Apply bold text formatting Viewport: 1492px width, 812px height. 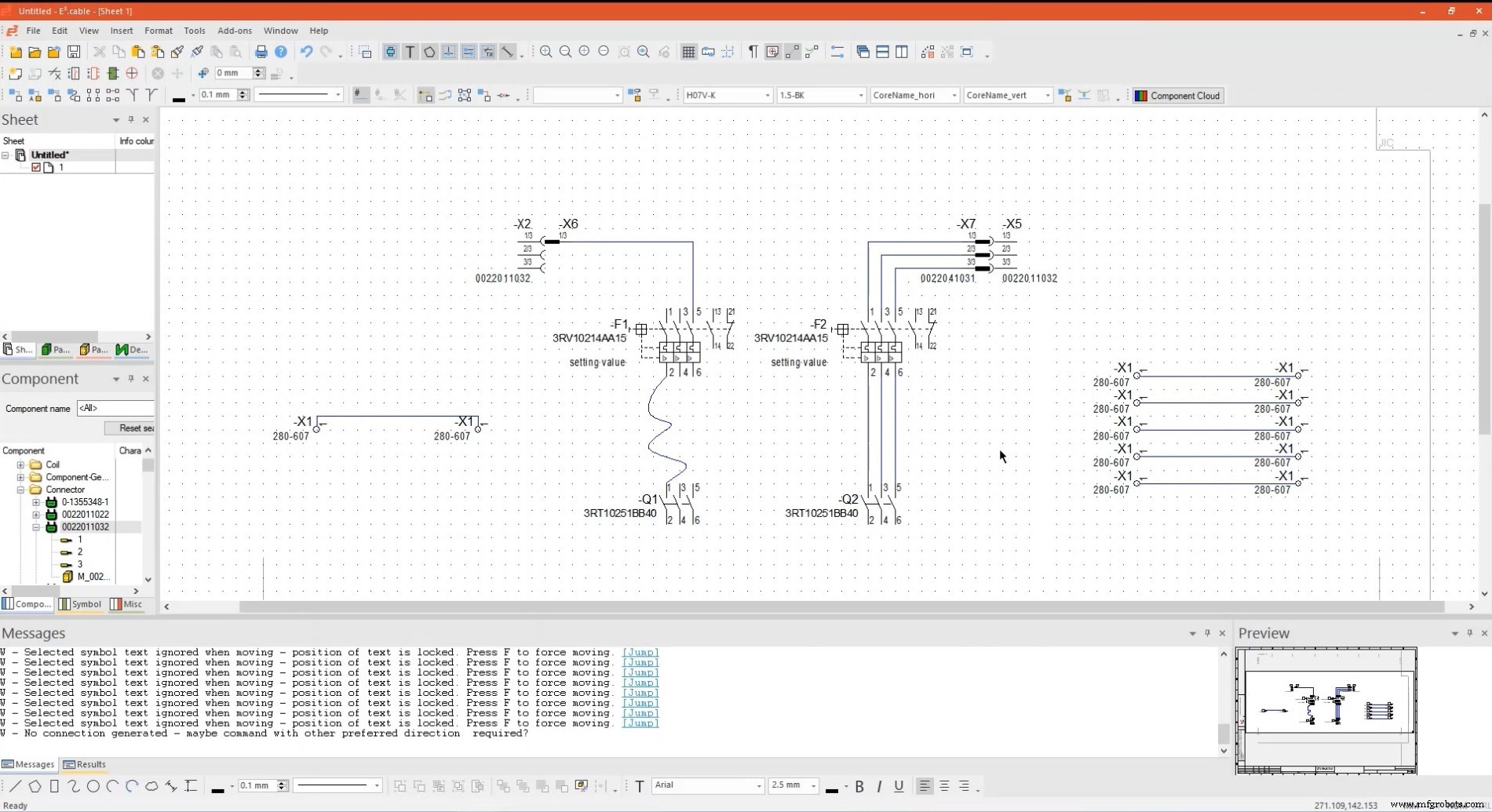pos(859,786)
